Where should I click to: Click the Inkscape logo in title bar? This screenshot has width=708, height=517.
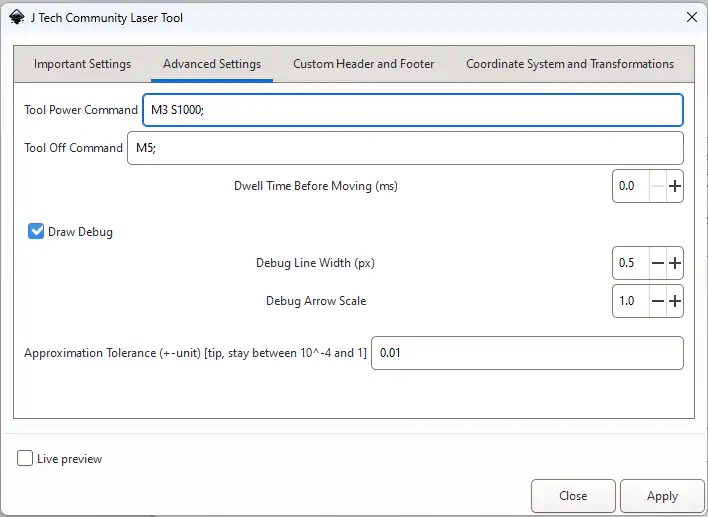coord(17,18)
